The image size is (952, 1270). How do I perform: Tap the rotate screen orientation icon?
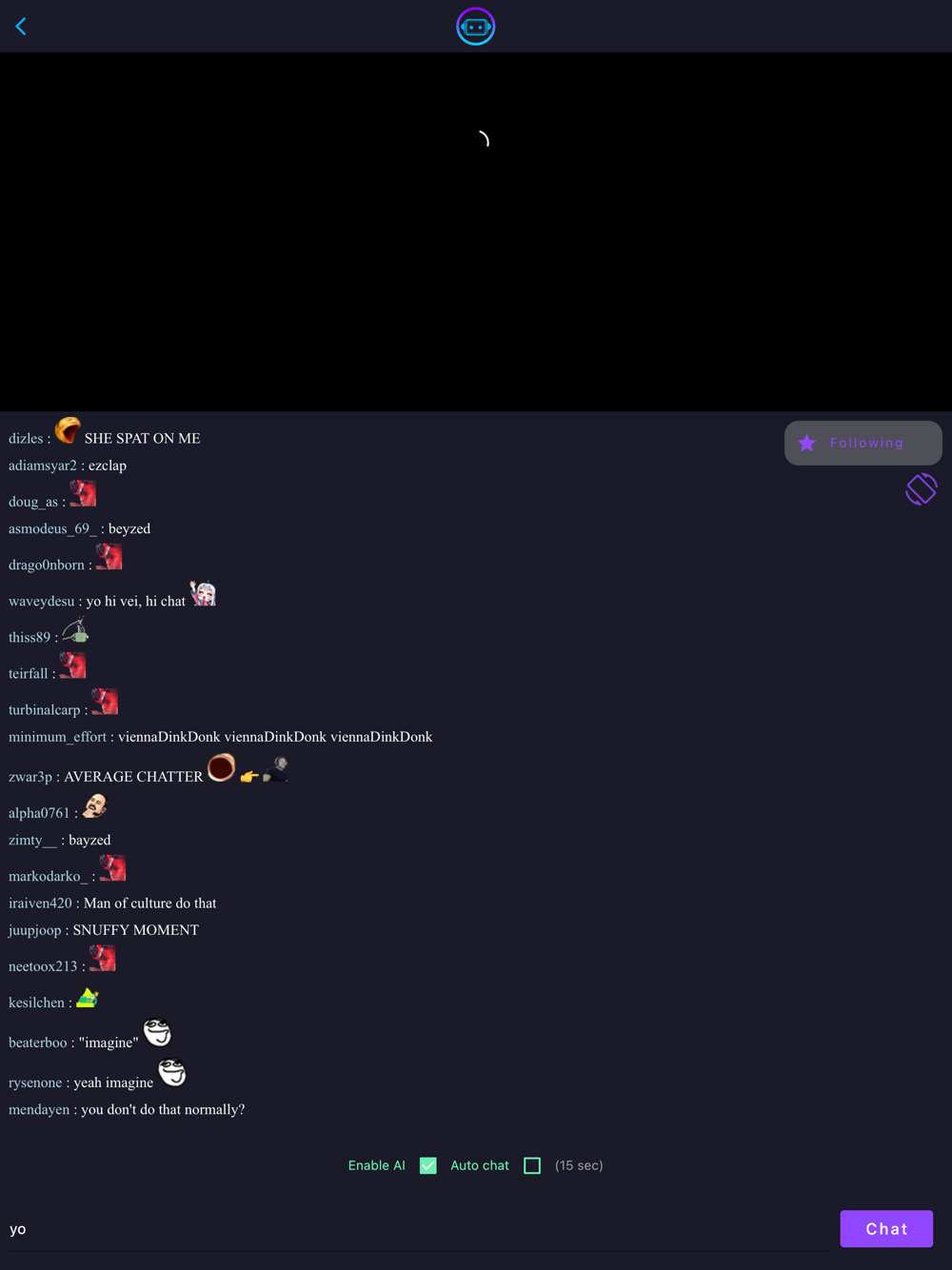coord(922,489)
